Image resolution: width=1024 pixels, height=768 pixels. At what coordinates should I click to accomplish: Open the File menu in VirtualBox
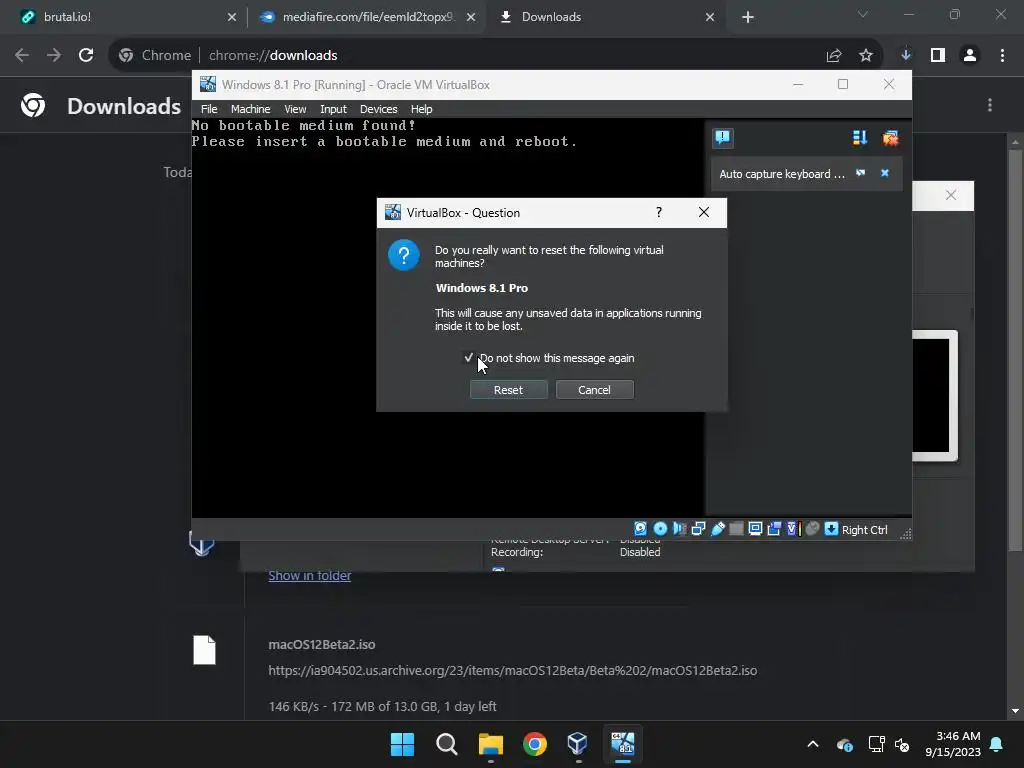(209, 109)
